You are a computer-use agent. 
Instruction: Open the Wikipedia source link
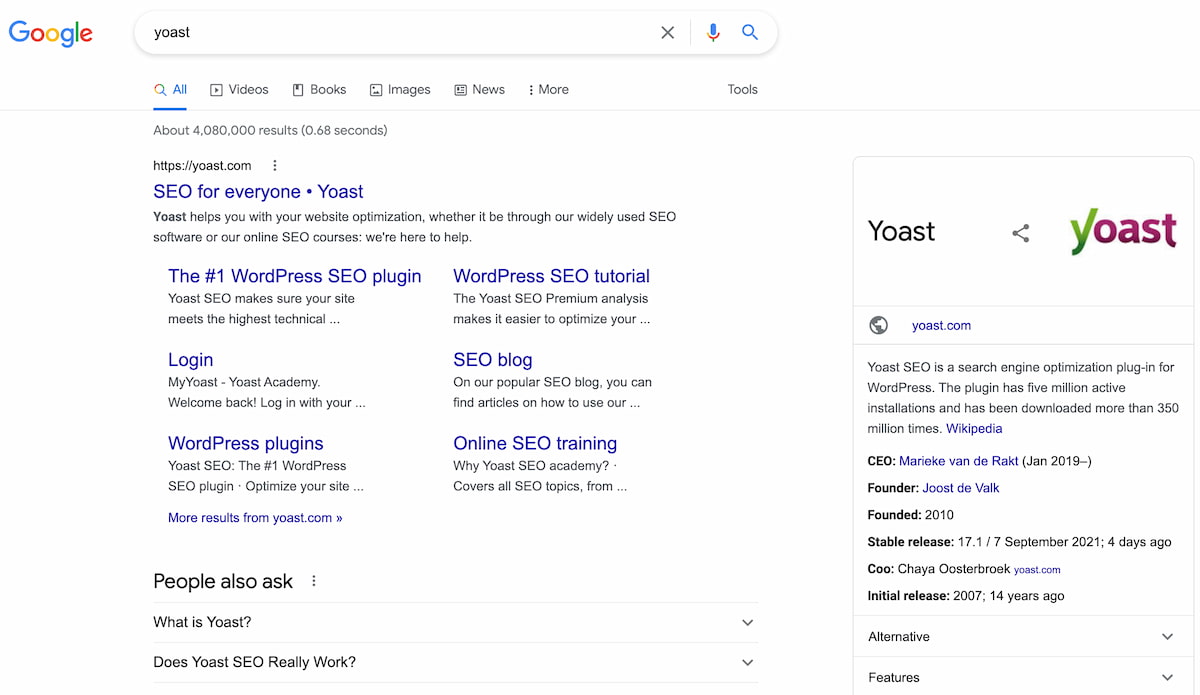click(974, 429)
